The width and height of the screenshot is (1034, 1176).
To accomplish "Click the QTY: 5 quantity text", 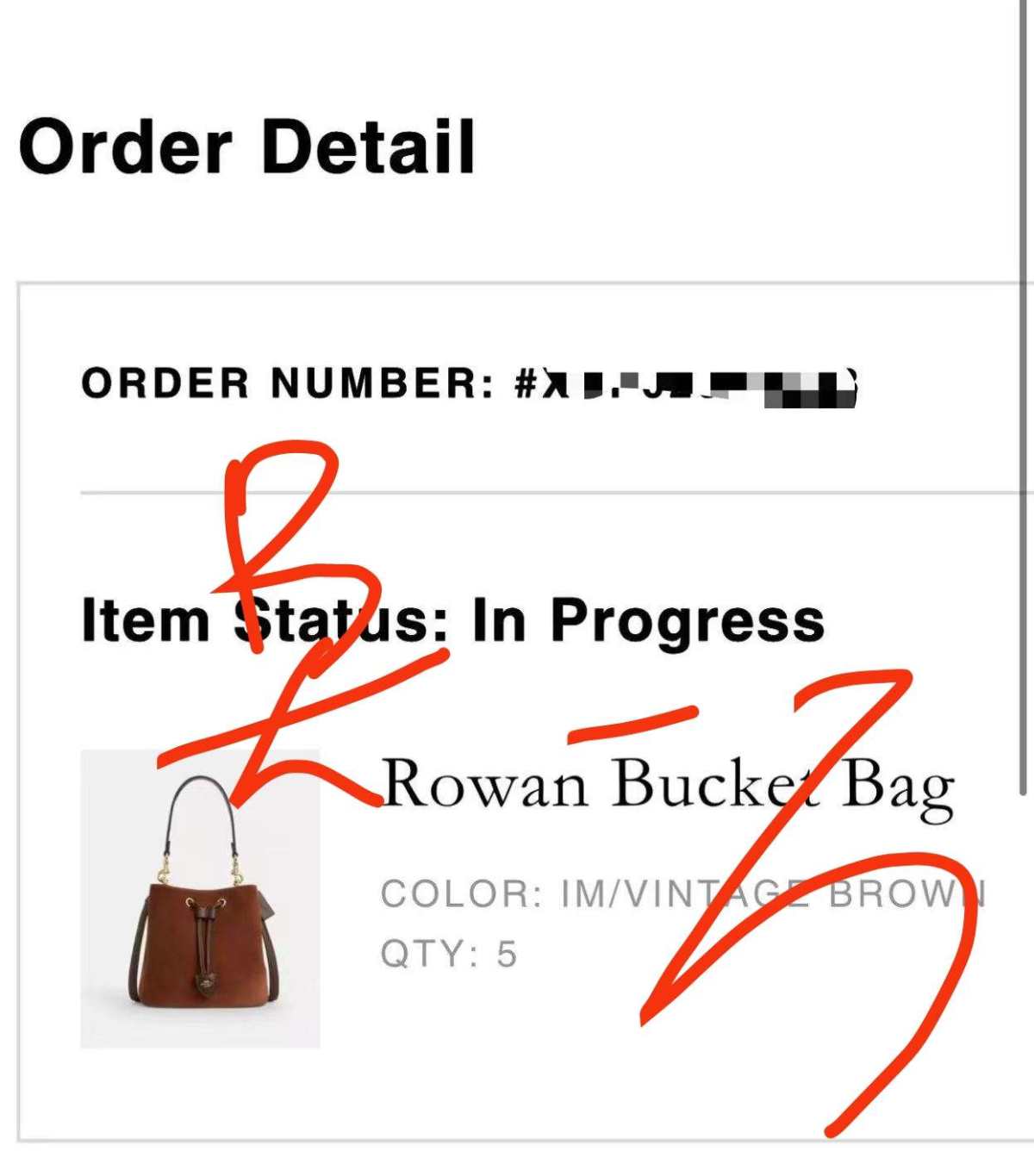I will [449, 955].
